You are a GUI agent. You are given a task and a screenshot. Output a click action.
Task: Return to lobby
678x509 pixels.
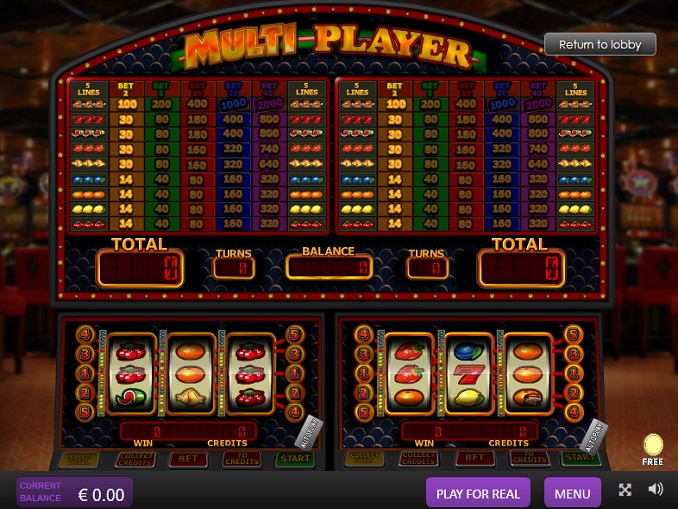coord(600,45)
